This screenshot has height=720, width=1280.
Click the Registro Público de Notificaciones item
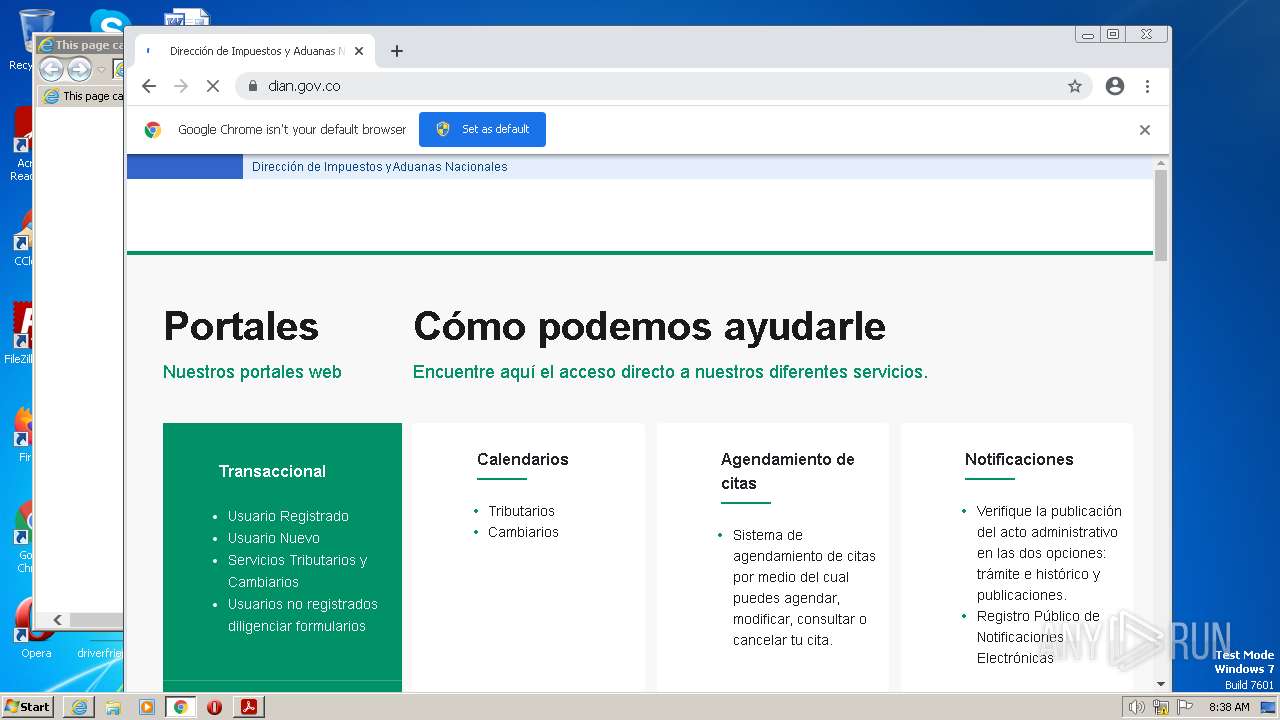click(x=1038, y=637)
